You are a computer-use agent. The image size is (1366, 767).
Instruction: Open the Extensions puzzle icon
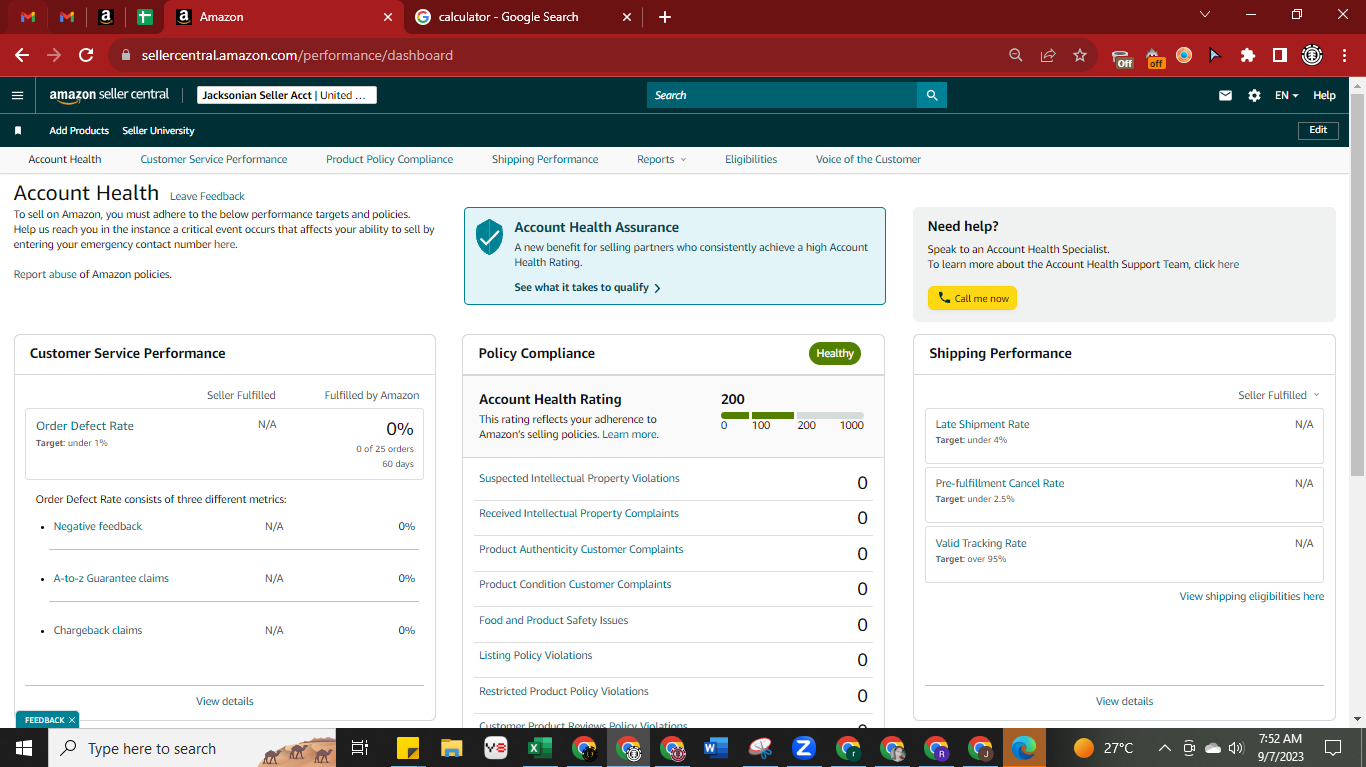pyautogui.click(x=1248, y=55)
